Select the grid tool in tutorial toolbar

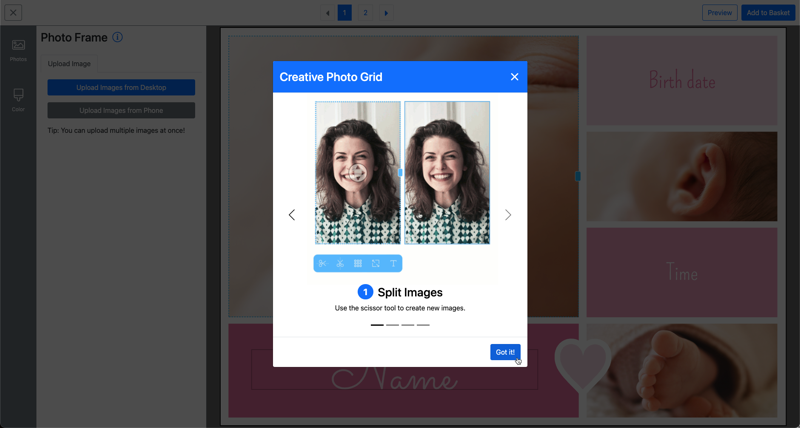(358, 263)
